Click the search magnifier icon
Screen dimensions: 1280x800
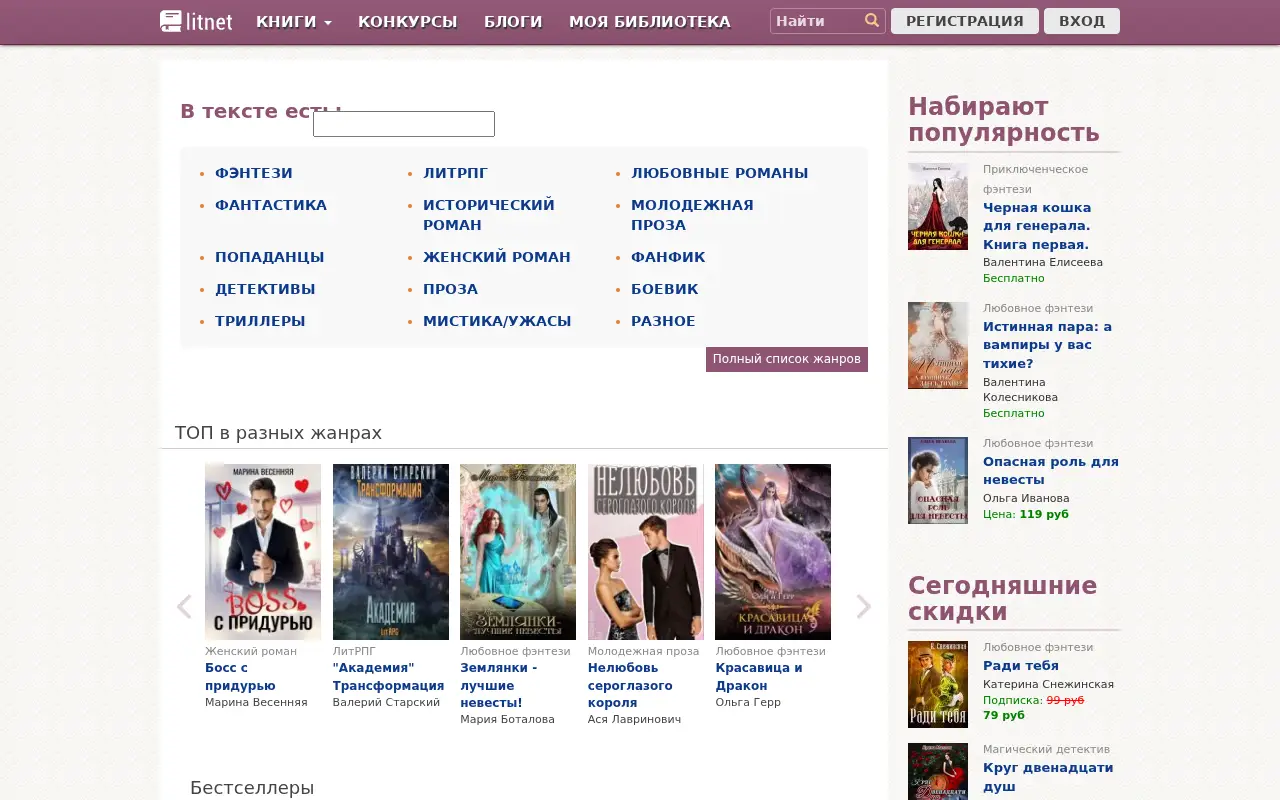click(x=872, y=21)
